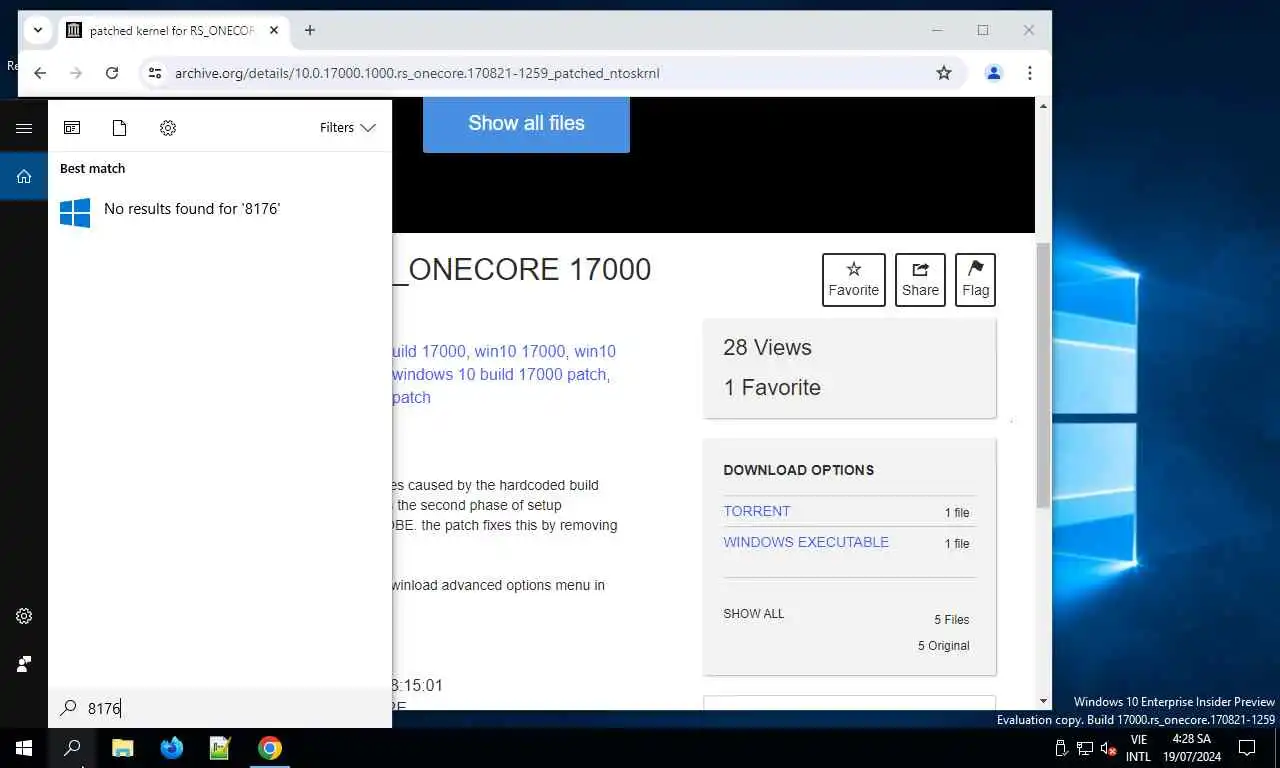Select the 'No results found for 8176' entry

[x=220, y=209]
